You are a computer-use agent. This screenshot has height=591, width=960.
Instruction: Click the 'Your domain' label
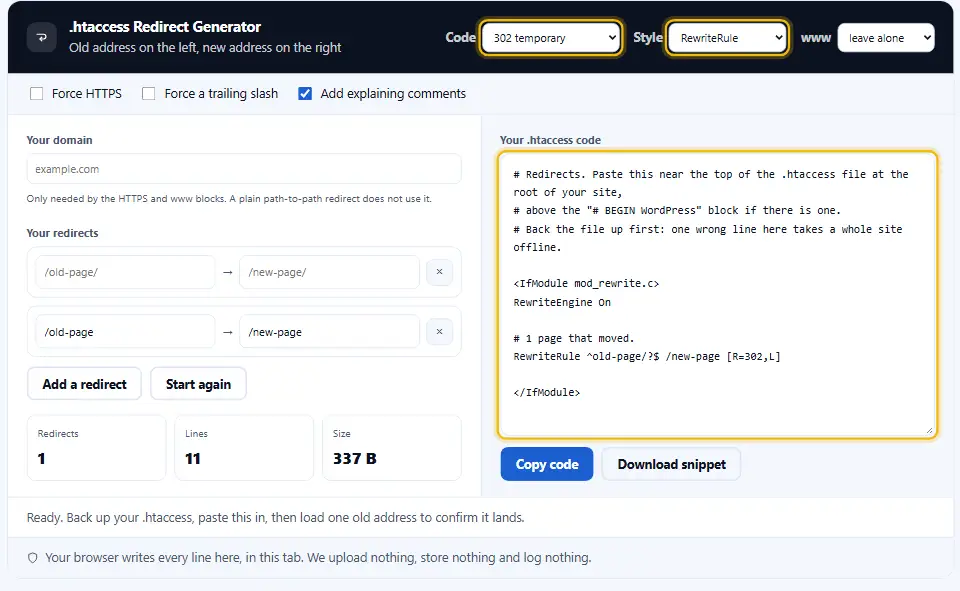tap(59, 140)
